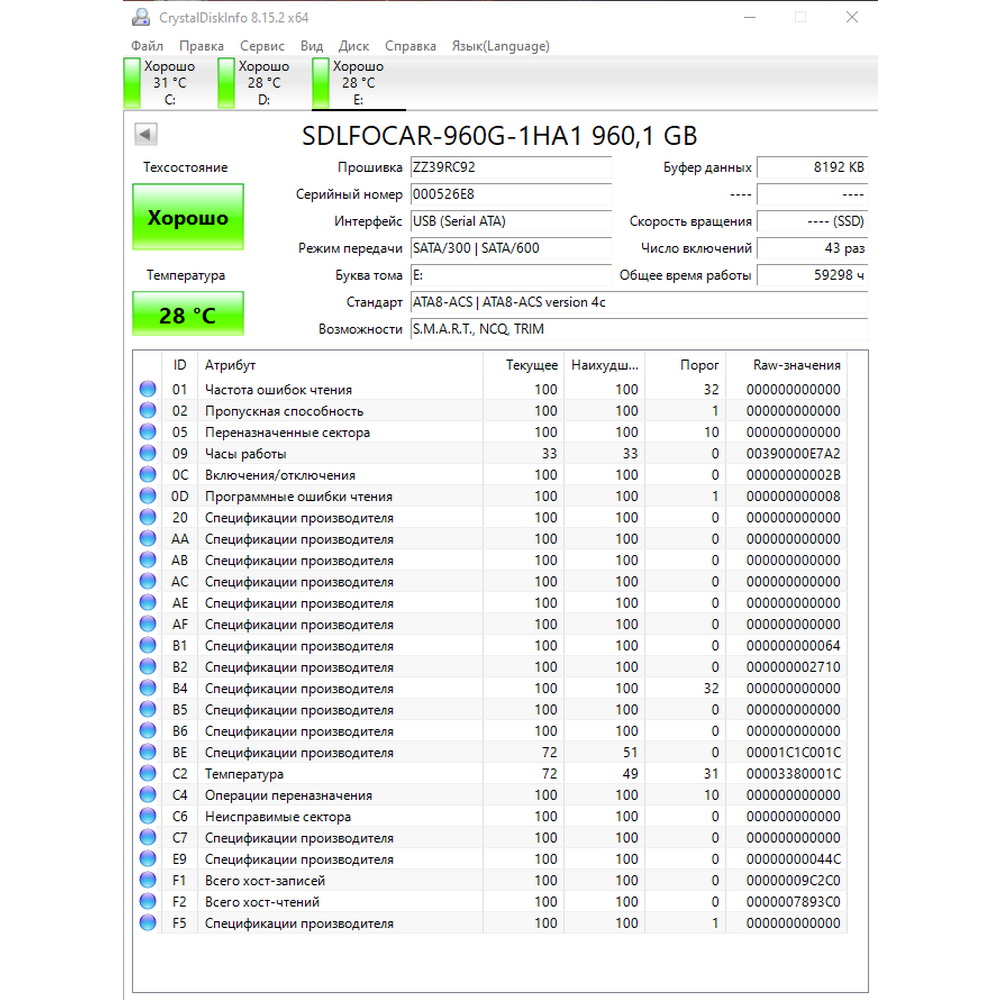Viewport: 1000px width, 1000px height.
Task: Click the Порог column header
Action: [x=685, y=365]
